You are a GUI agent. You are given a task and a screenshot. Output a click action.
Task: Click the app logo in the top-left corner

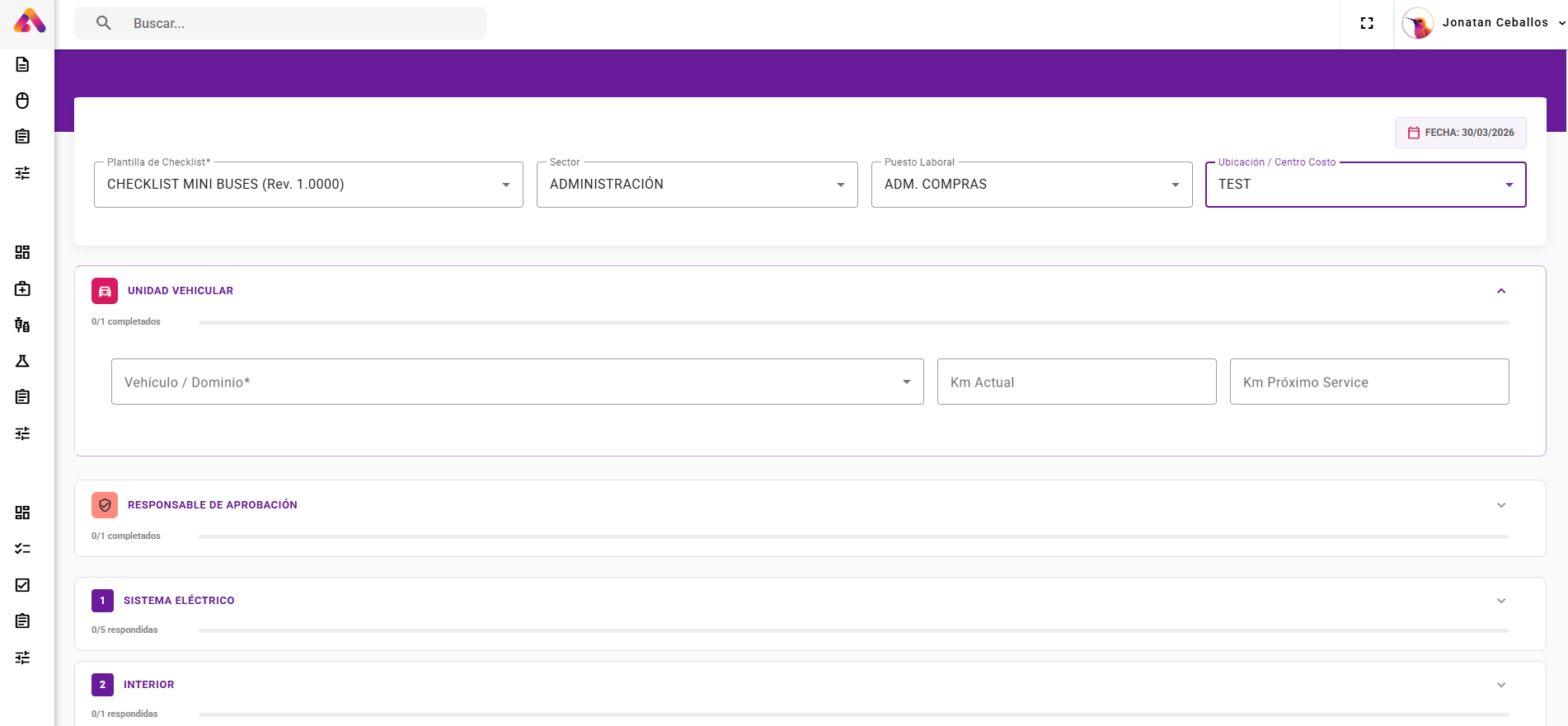tap(30, 21)
